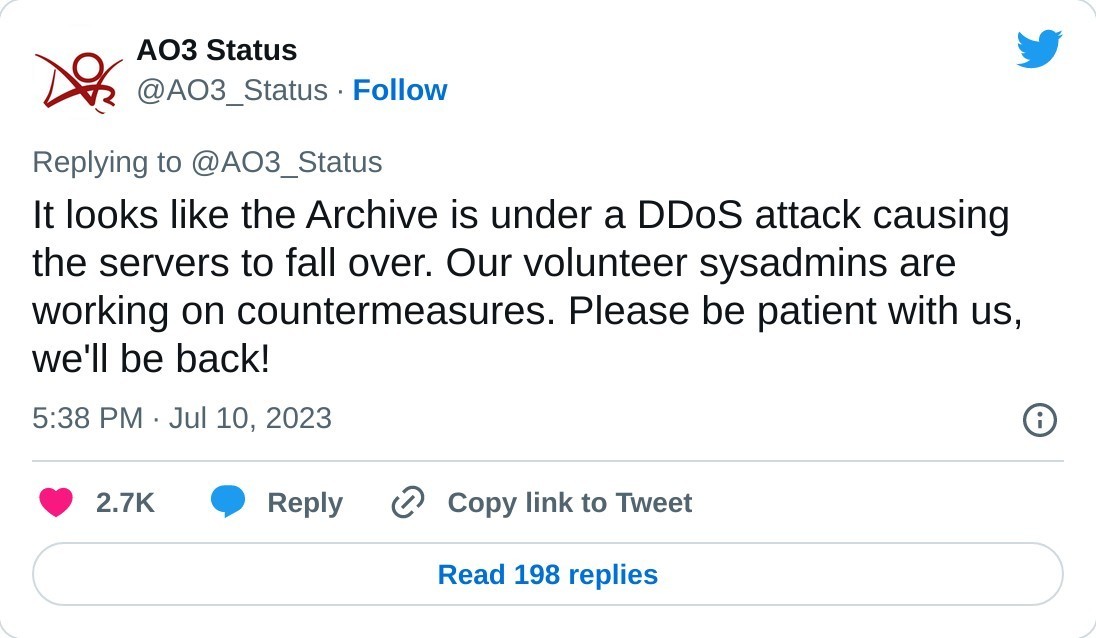The image size is (1096, 638).
Task: Click the DDoS attack tweet text
Action: [x=520, y=287]
